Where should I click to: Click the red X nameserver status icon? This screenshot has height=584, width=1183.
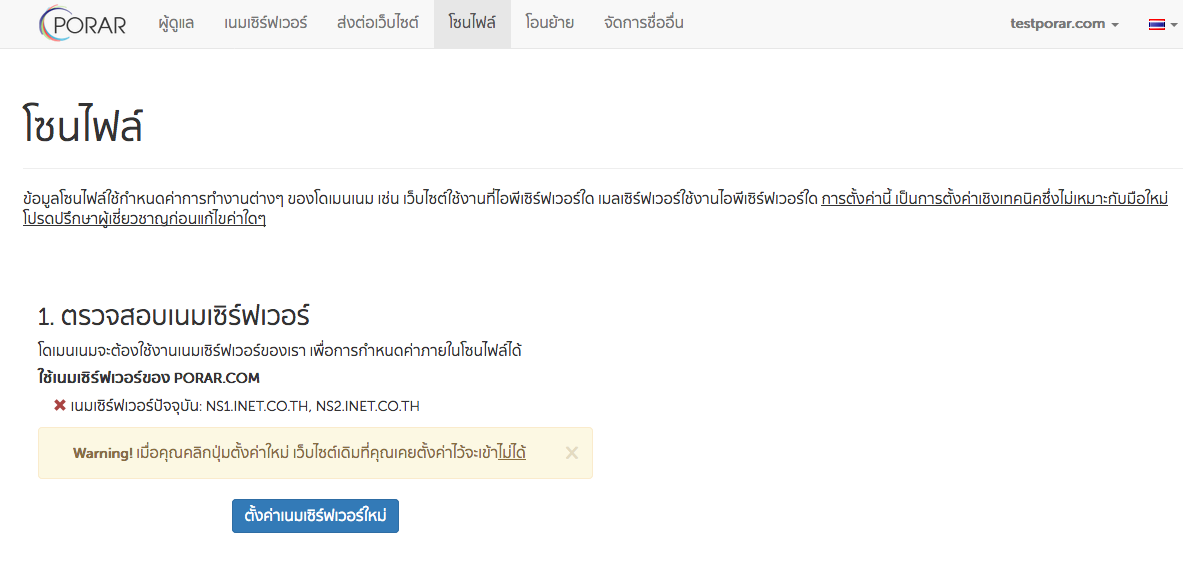(60, 405)
